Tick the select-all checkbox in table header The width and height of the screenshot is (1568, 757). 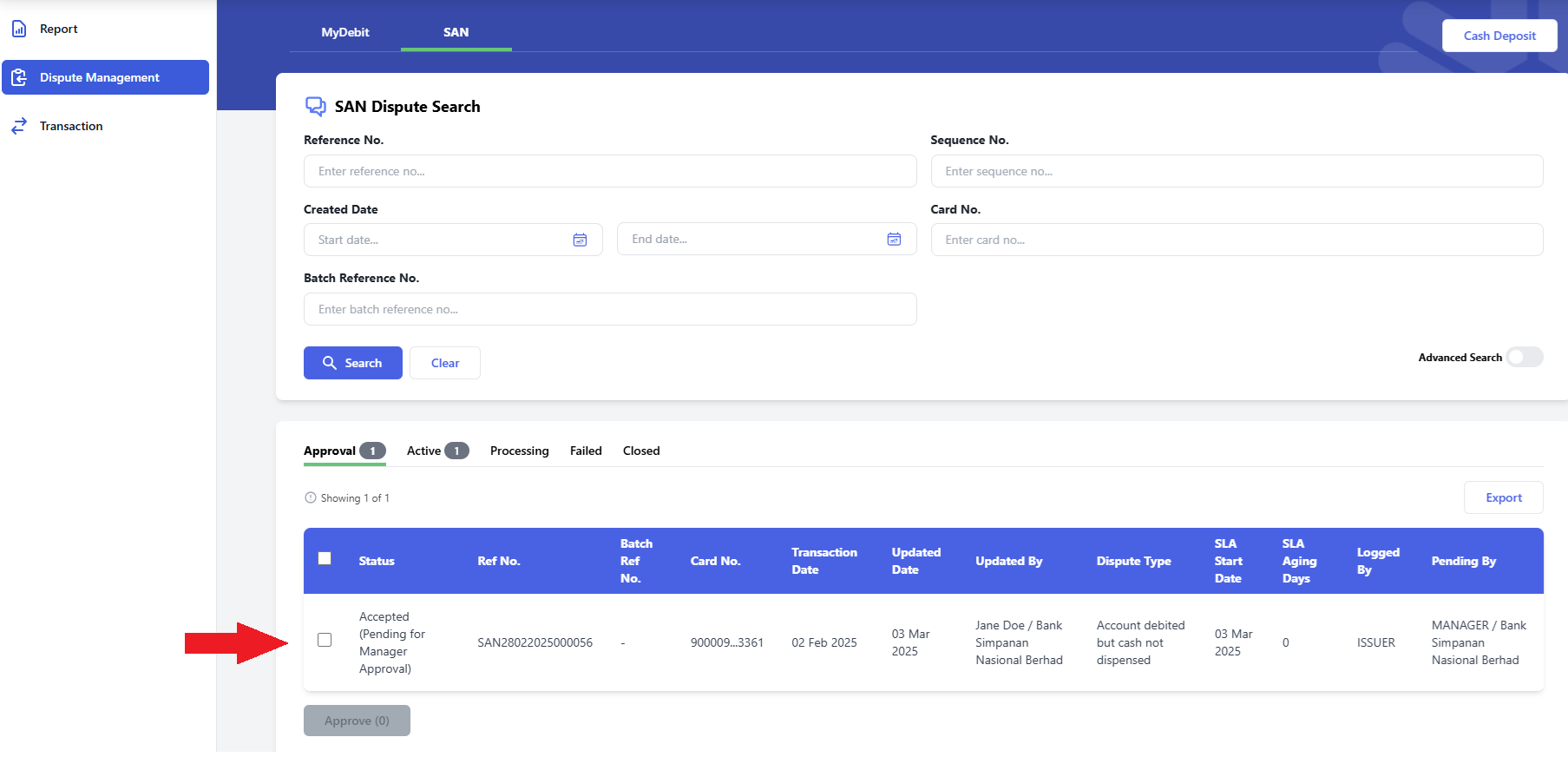point(325,558)
